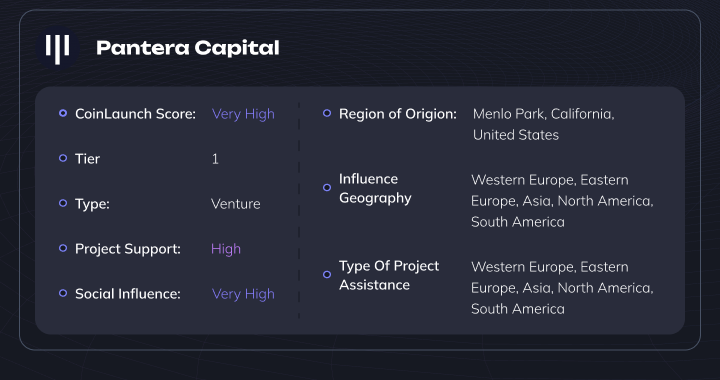Viewport: 720px width, 380px height.
Task: Click the Type Of Project Assistance regions text
Action: [x=562, y=288]
